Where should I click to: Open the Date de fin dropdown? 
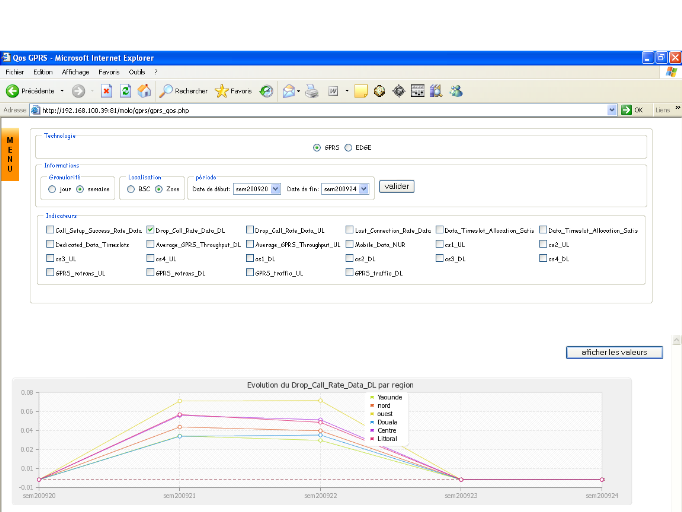click(x=361, y=187)
